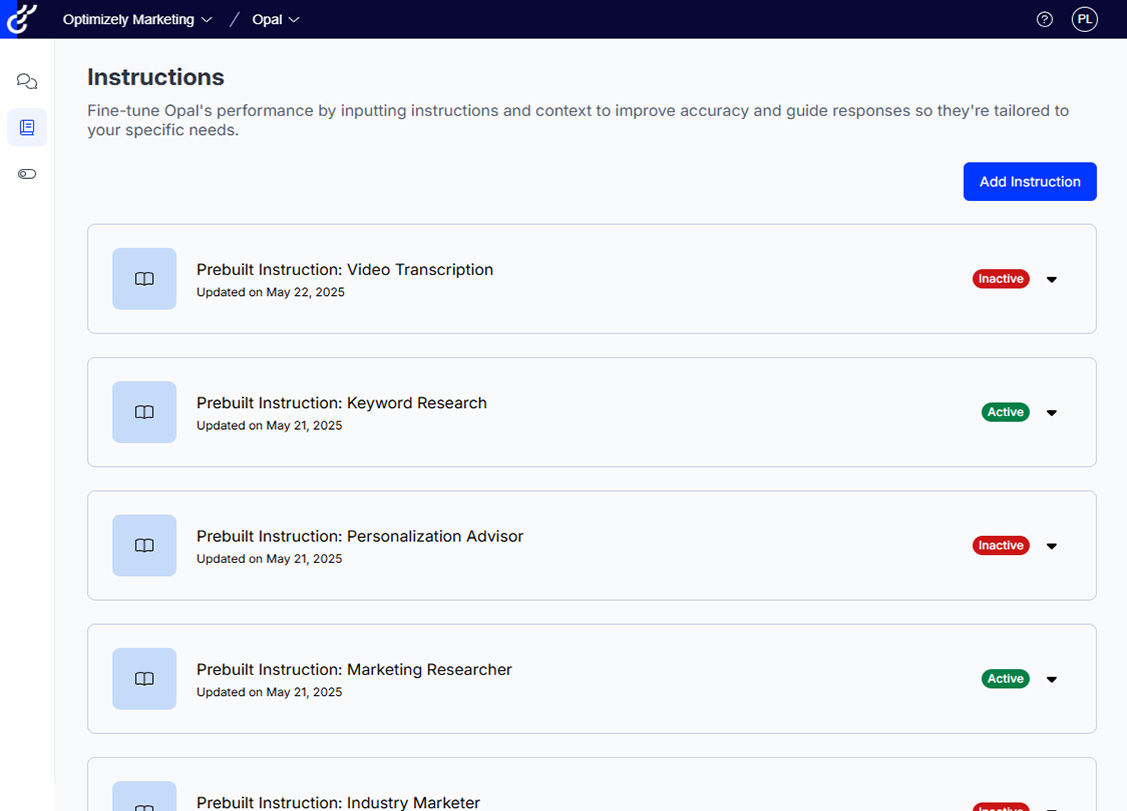The width and height of the screenshot is (1127, 811).
Task: Expand the Personalization Advisor instruction arrow
Action: pos(1052,546)
